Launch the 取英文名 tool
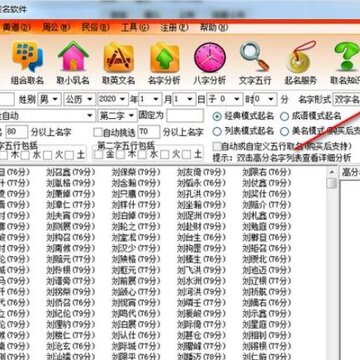Image resolution: width=360 pixels, height=360 pixels. [119, 63]
